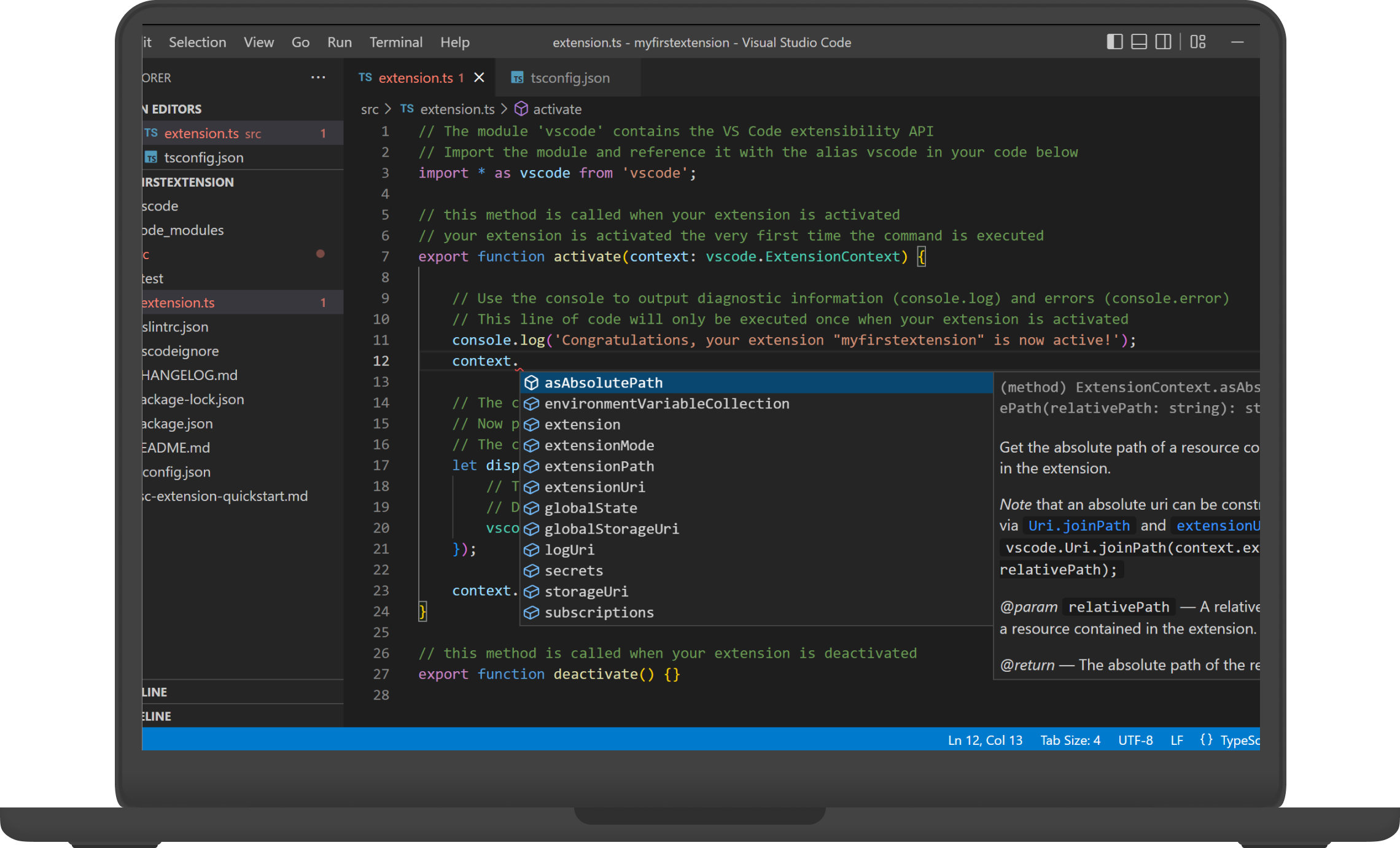Open the Terminal menu

(396, 42)
